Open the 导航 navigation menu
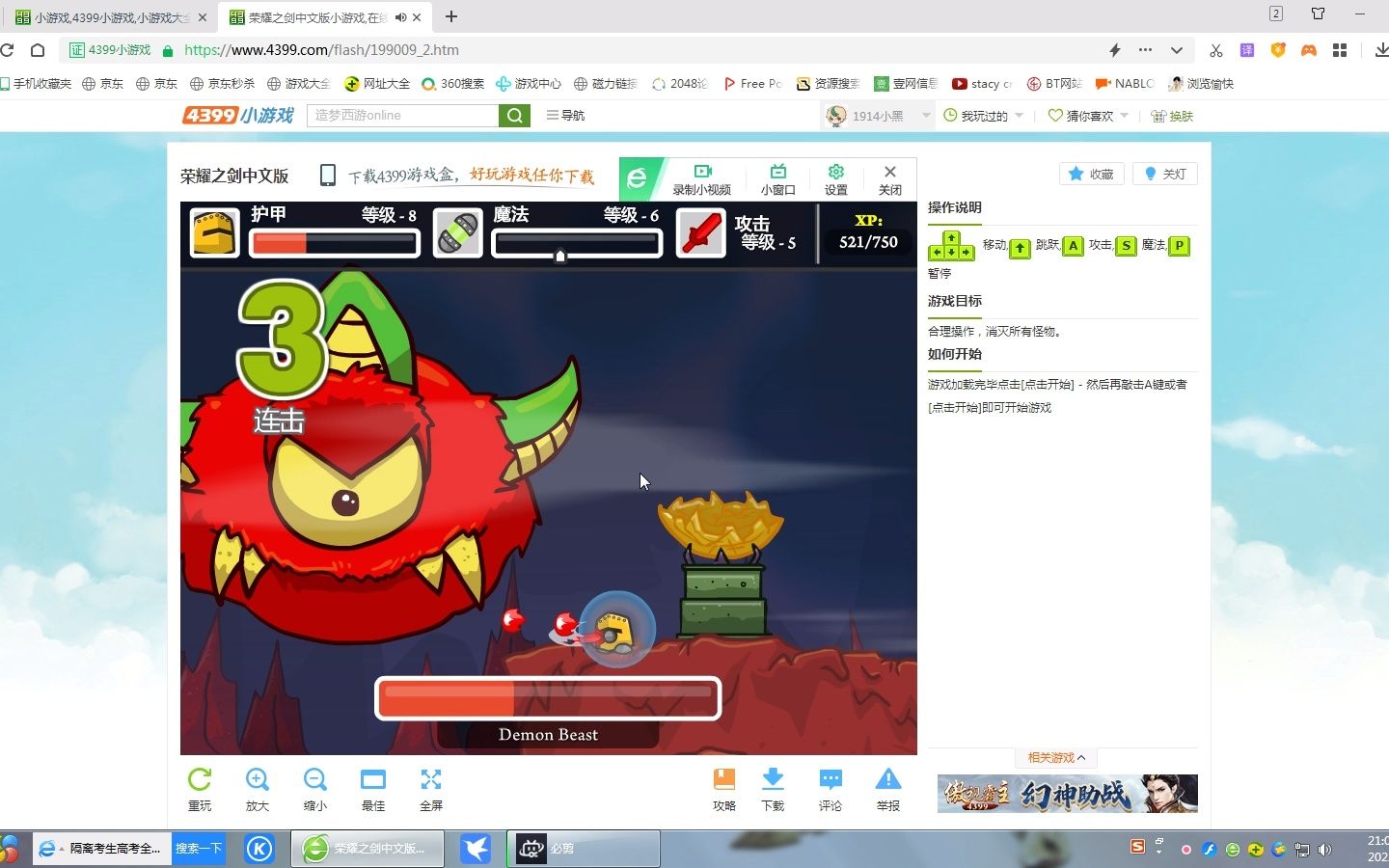 point(565,116)
